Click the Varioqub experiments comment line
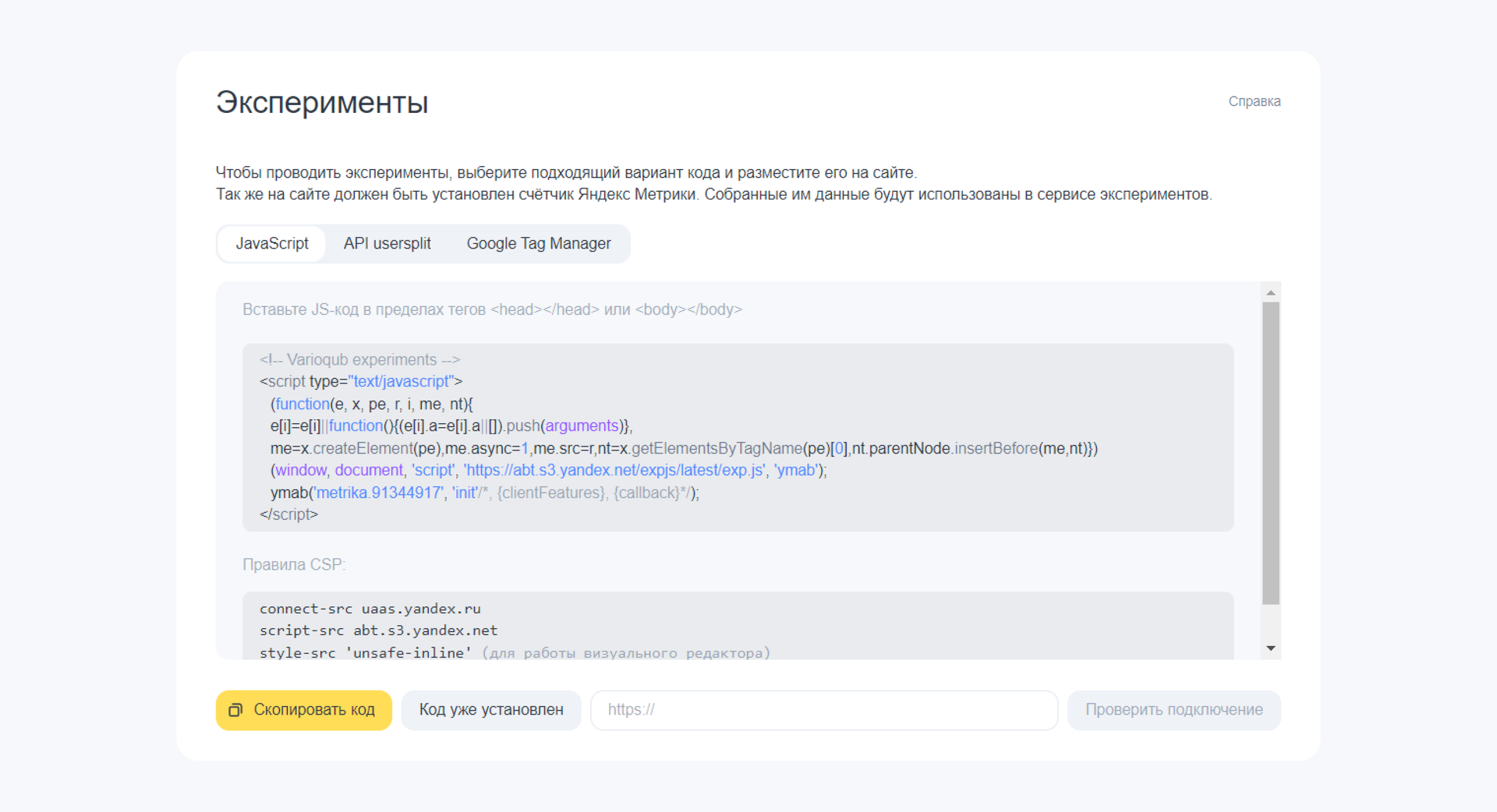Viewport: 1497px width, 812px height. pos(359,360)
